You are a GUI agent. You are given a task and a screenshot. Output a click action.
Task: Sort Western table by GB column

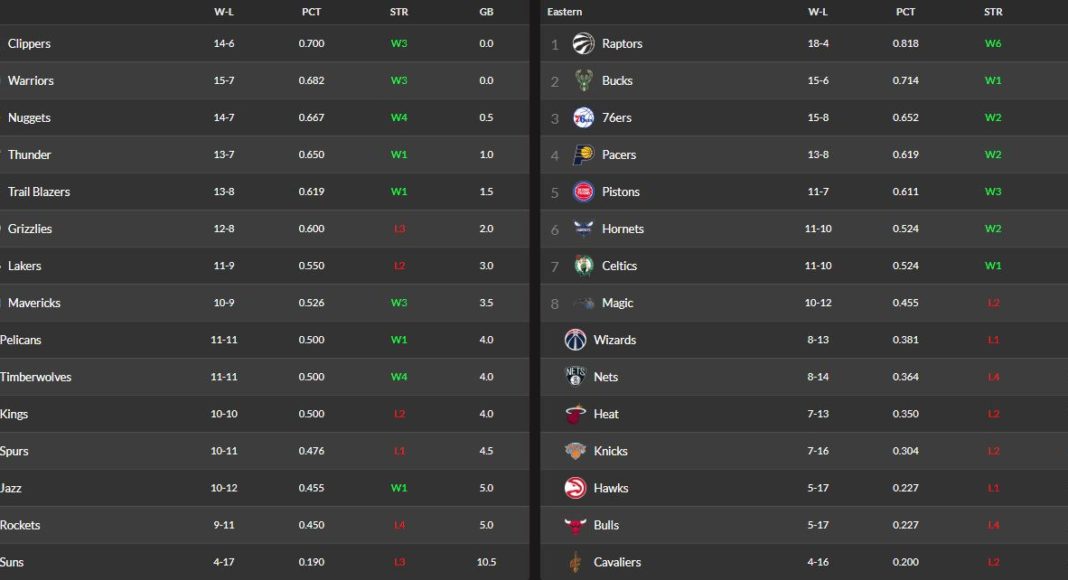coord(486,12)
